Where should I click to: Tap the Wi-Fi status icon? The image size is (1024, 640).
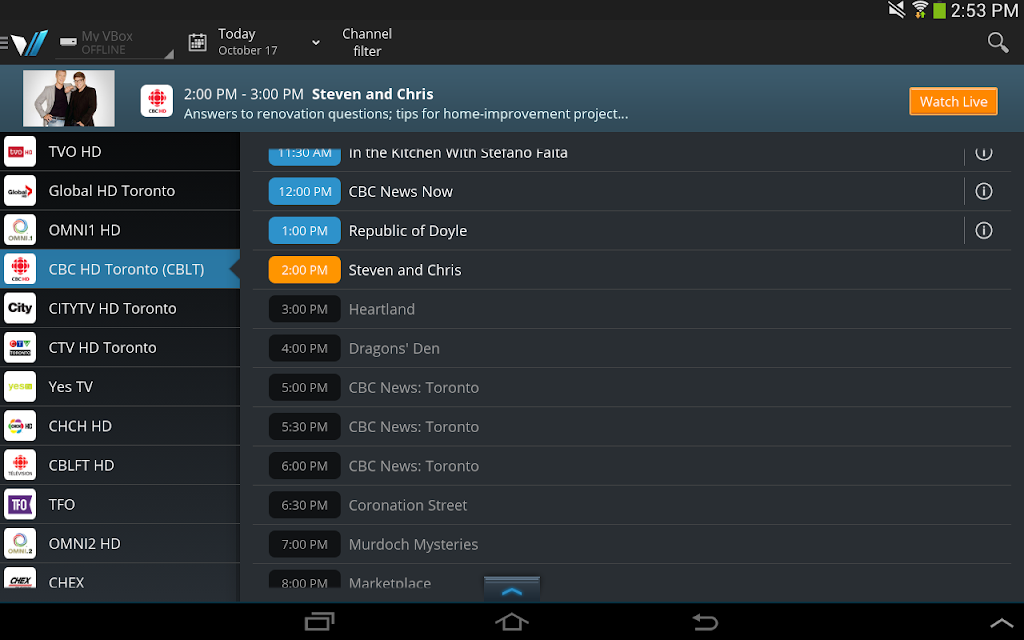pos(920,9)
